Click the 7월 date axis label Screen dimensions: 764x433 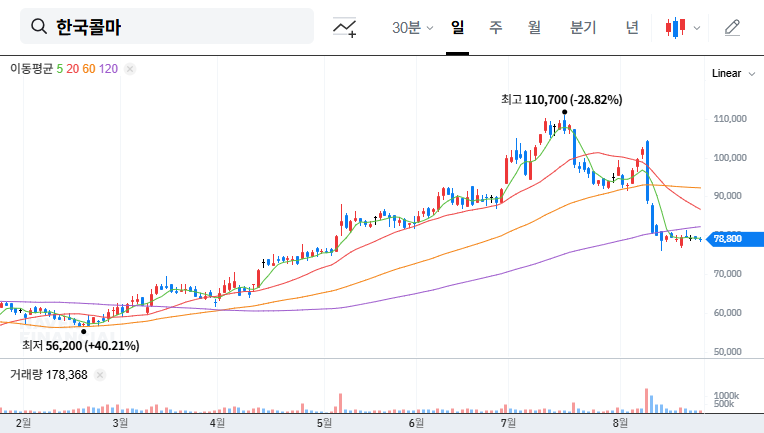(x=508, y=423)
